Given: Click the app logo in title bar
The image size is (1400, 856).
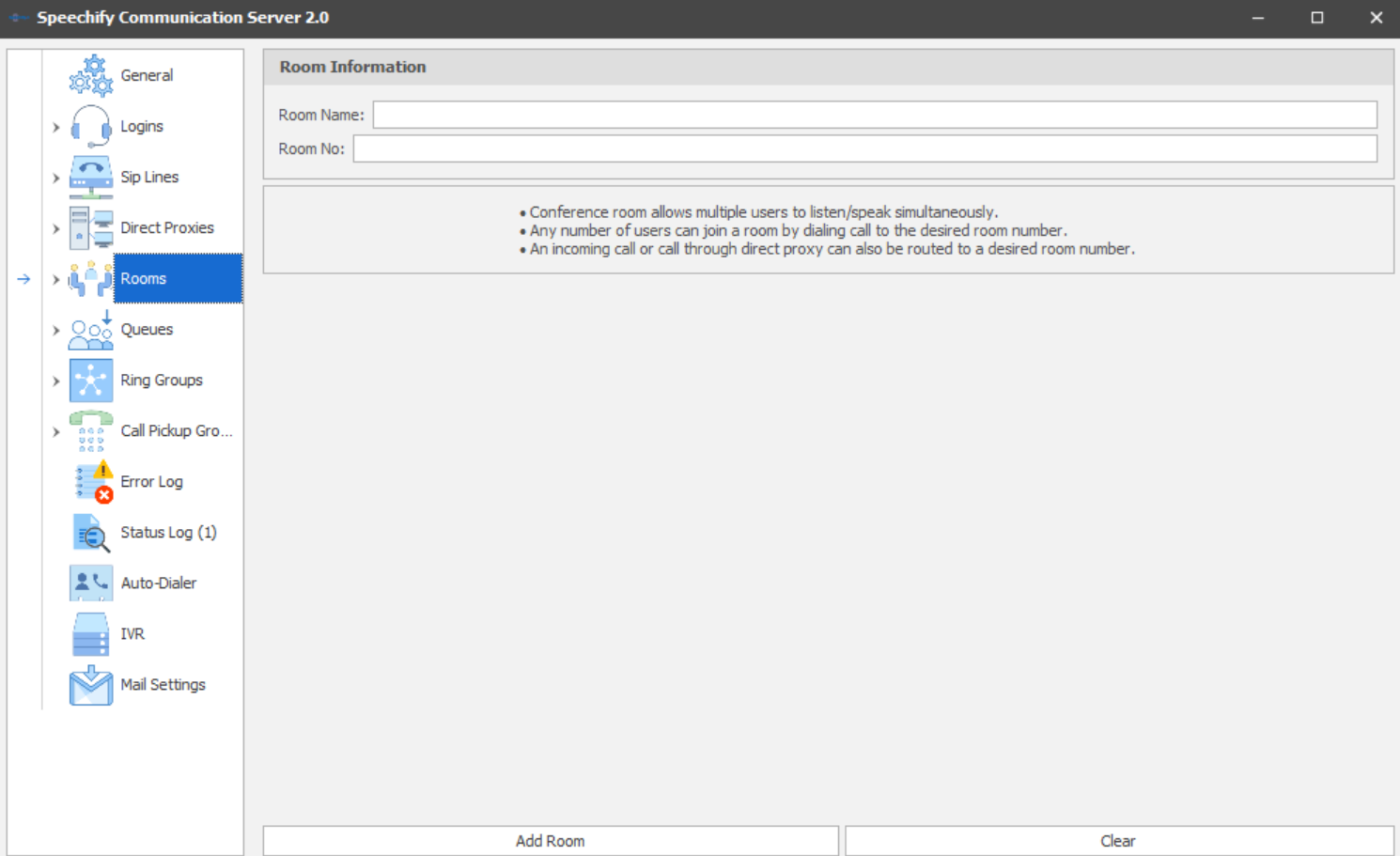Looking at the screenshot, I should tap(19, 18).
